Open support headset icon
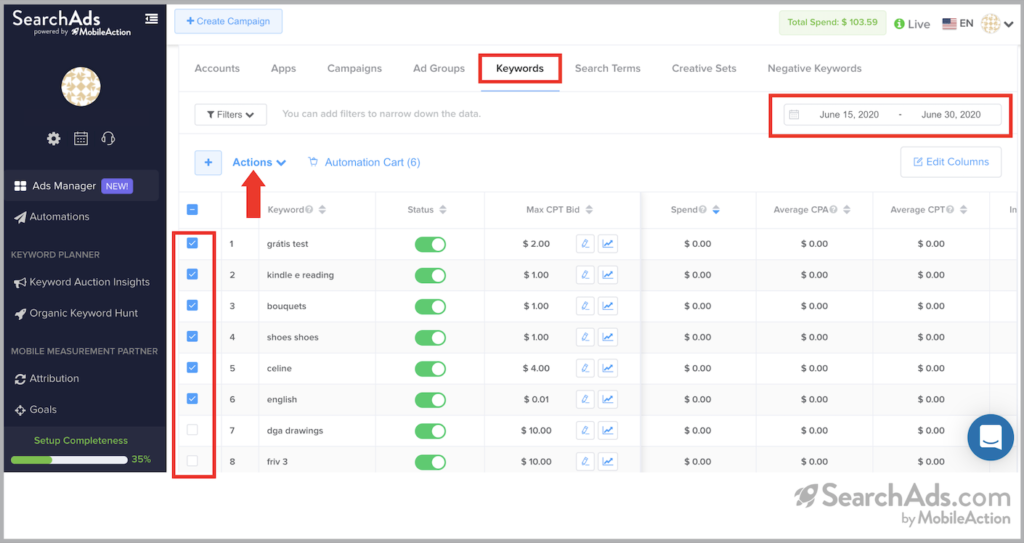Image resolution: width=1024 pixels, height=543 pixels. (108, 138)
